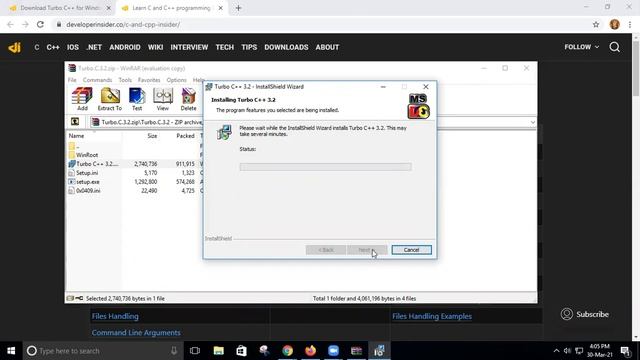The height and width of the screenshot is (360, 640).
Task: Click the DeveloperInsider site logo
Action: 14,47
